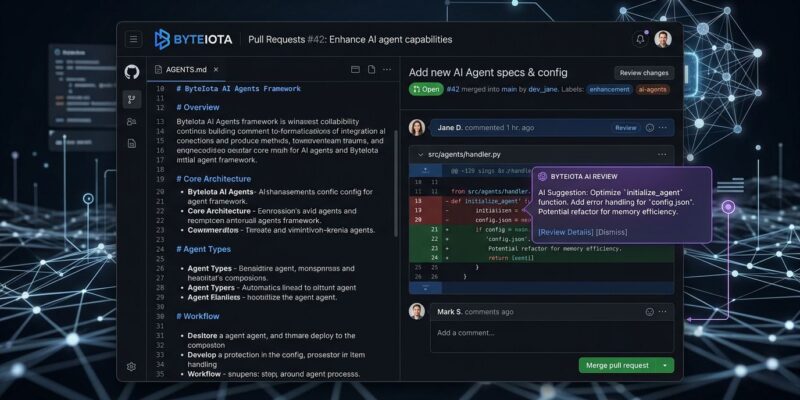The image size is (800, 400).
Task: Expand hidden lines below the diff
Action: pyautogui.click(x=426, y=288)
